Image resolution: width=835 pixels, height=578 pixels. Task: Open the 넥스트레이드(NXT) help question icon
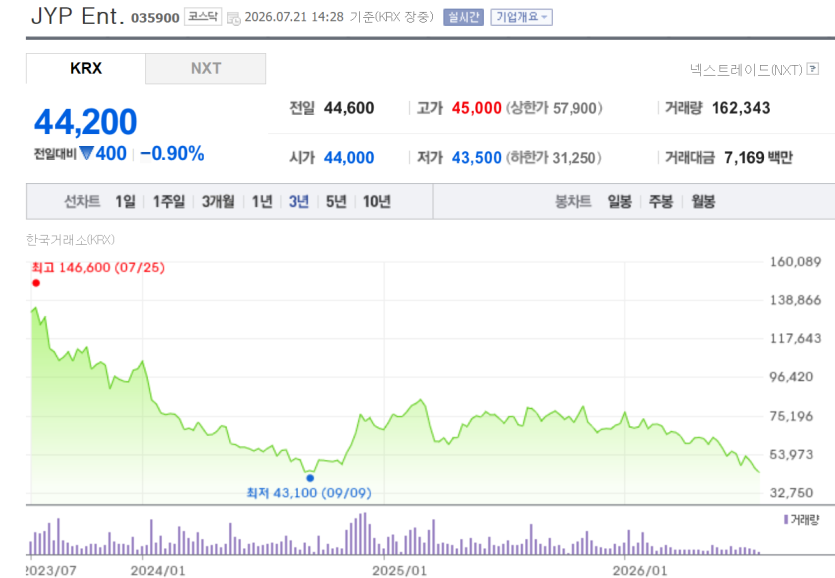(813, 69)
